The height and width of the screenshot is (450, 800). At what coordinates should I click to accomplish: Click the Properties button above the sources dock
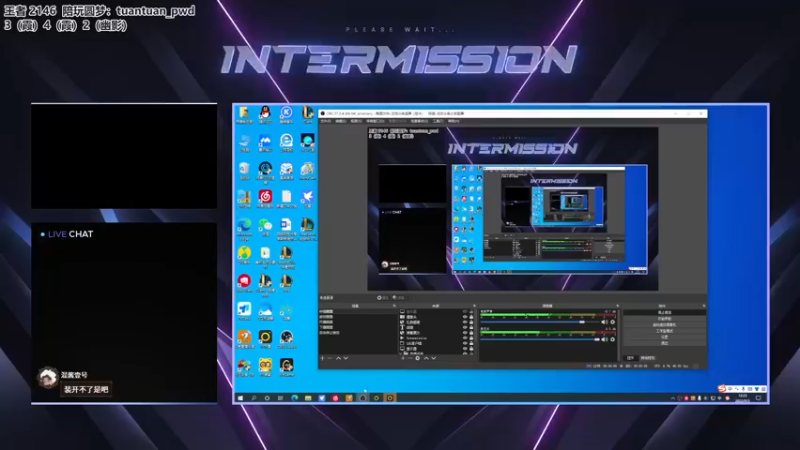(x=383, y=298)
